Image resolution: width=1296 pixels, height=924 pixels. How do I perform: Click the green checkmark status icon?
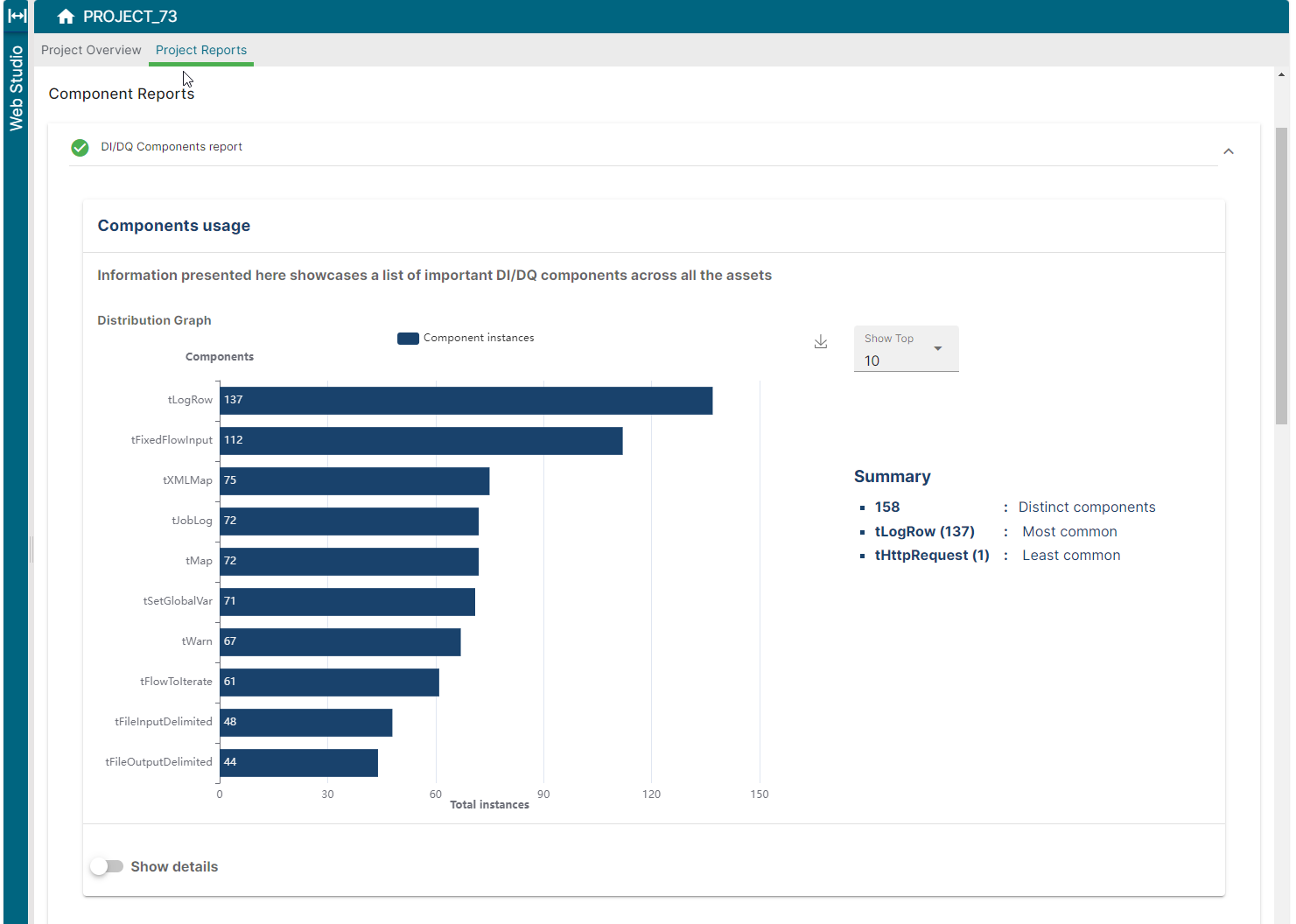(80, 147)
